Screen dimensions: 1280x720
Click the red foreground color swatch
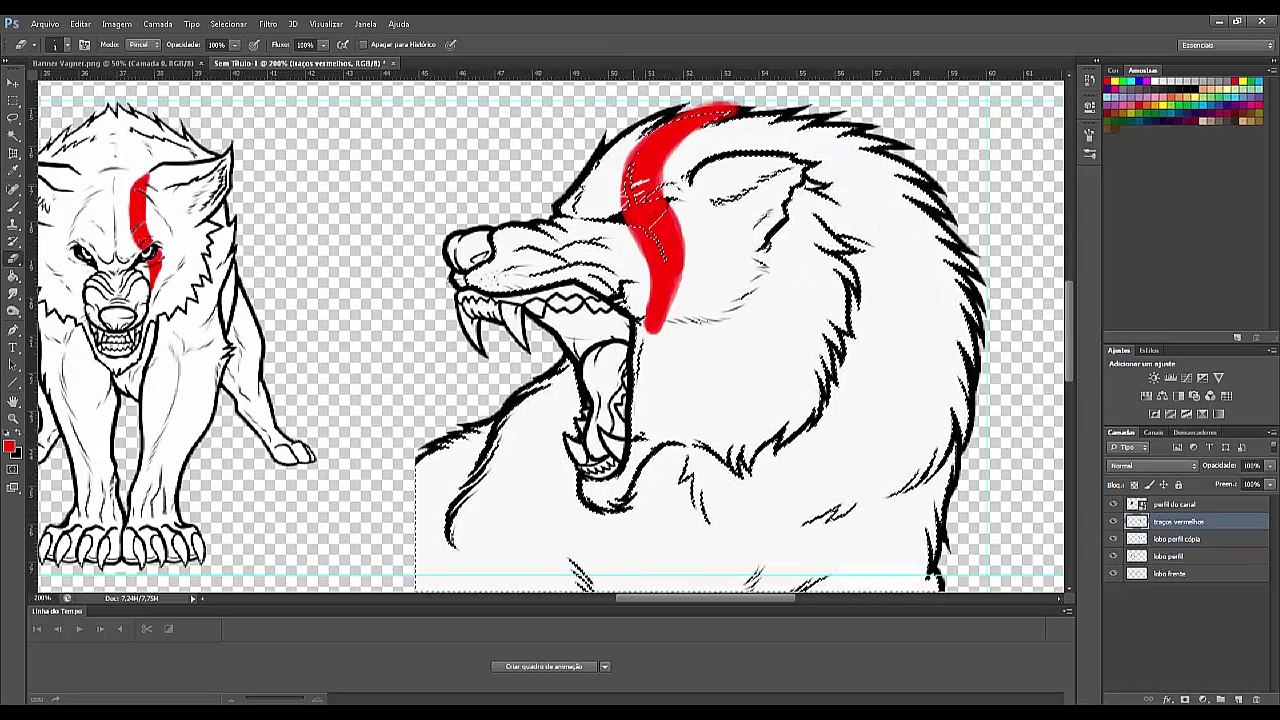(9, 447)
